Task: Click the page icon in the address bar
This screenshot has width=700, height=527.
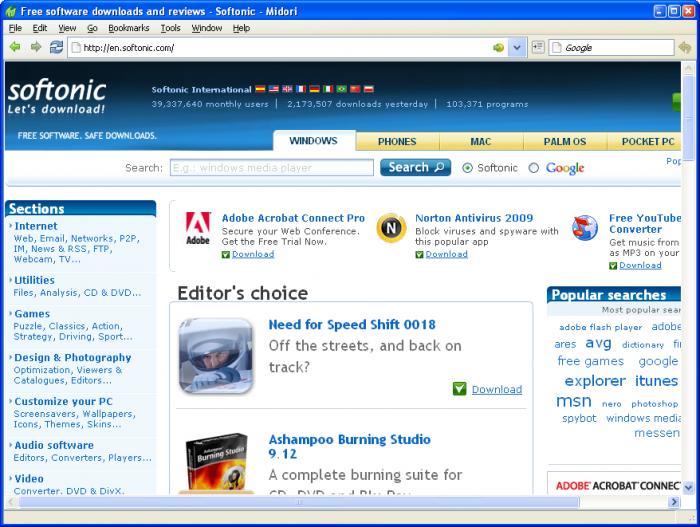Action: point(76,47)
